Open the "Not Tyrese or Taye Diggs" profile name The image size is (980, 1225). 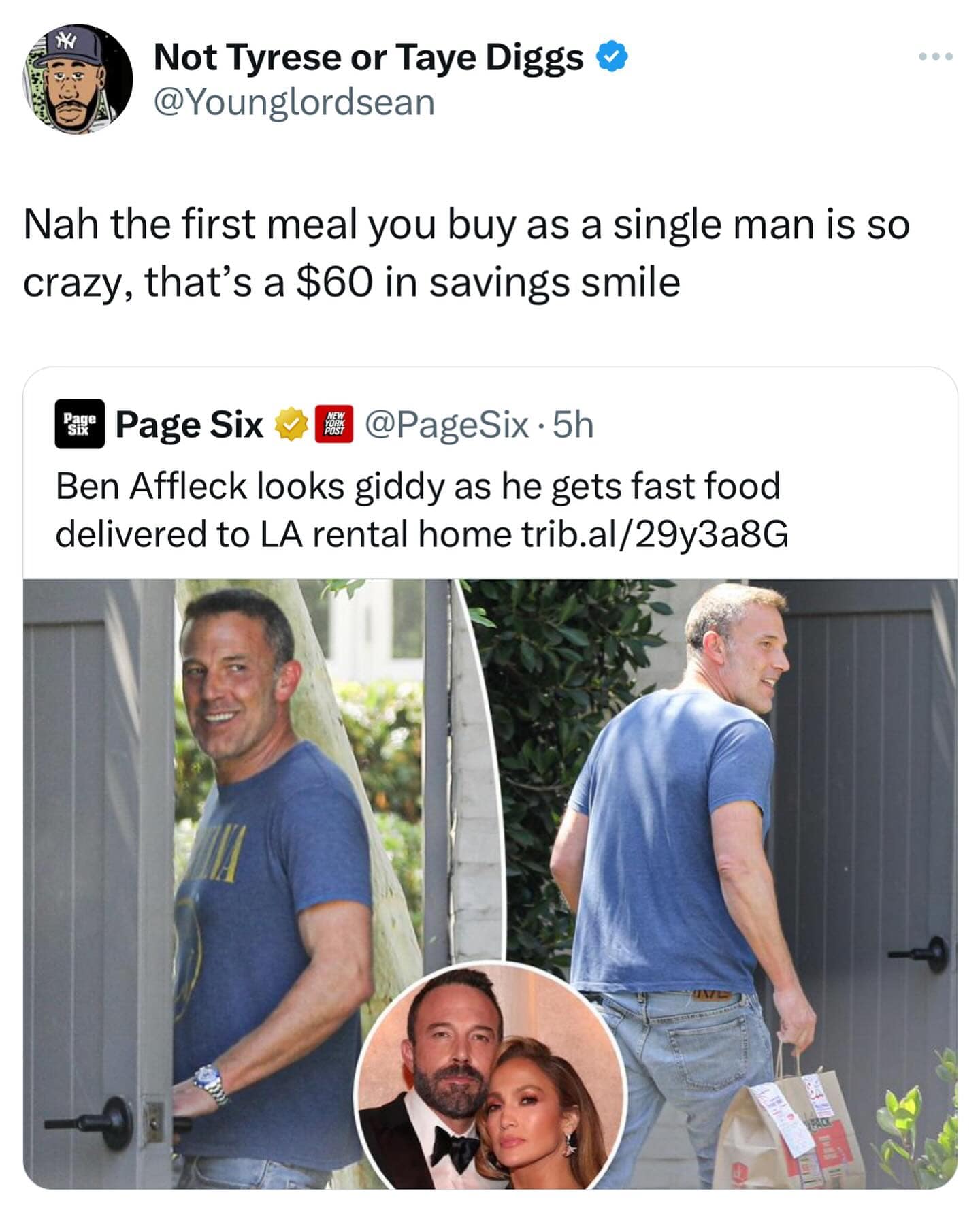pyautogui.click(x=368, y=56)
